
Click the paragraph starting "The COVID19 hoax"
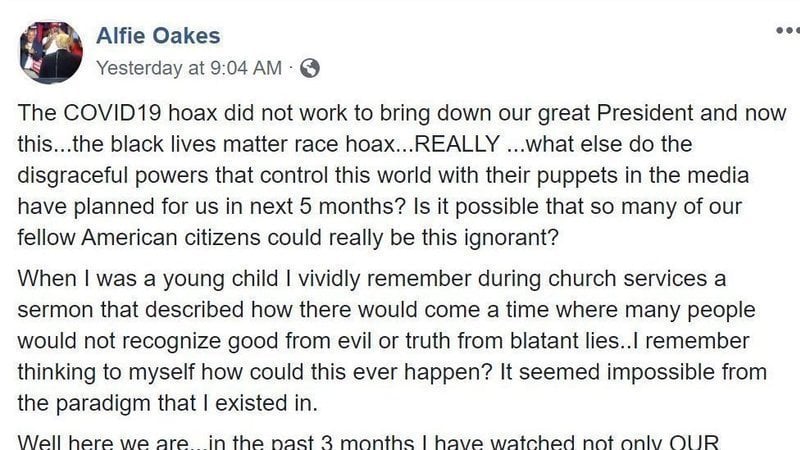[402, 175]
